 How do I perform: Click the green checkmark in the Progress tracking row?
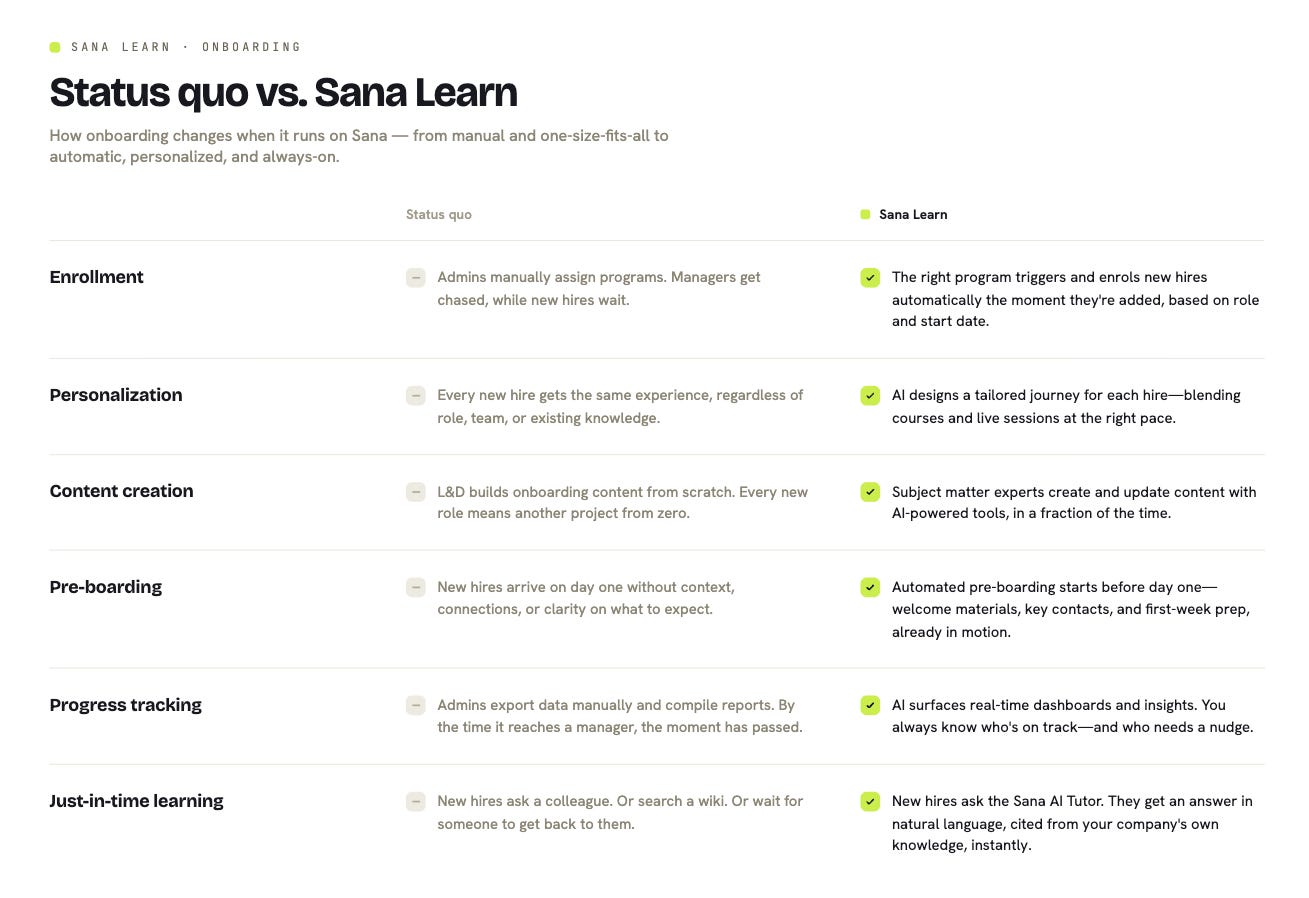[870, 705]
